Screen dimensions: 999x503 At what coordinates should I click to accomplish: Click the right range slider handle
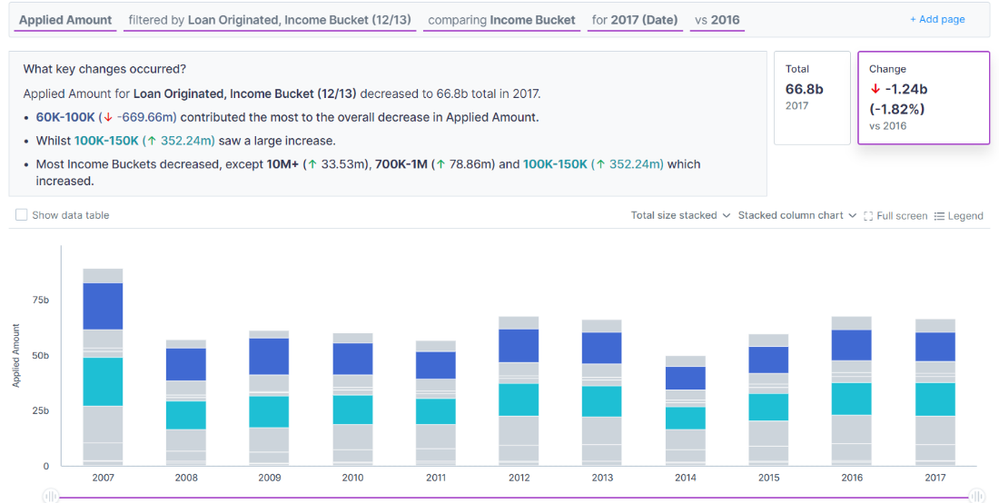coord(977,496)
